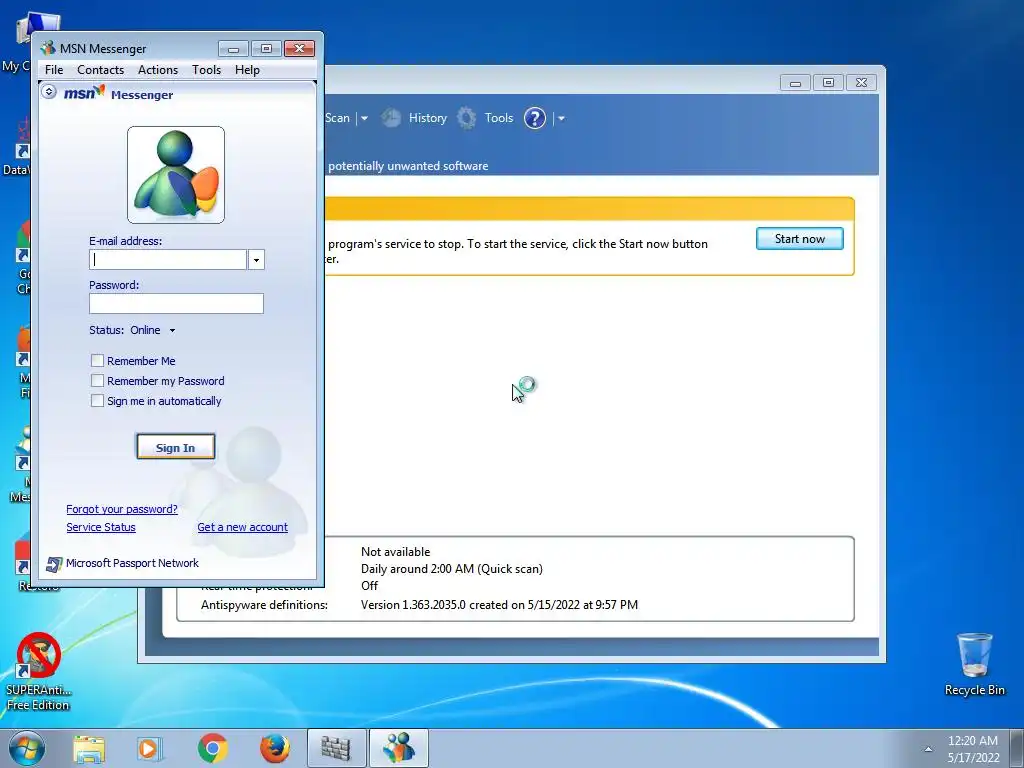Open the Service Status link

[x=101, y=527]
